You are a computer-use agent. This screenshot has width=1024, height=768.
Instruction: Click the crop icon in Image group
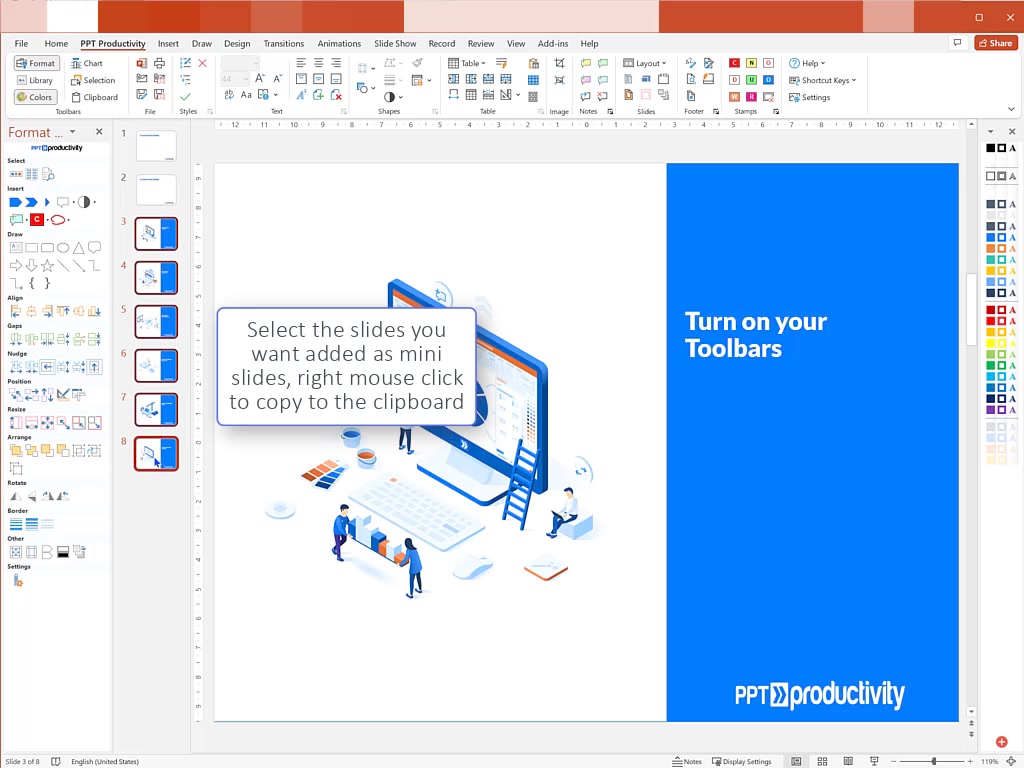pos(560,63)
